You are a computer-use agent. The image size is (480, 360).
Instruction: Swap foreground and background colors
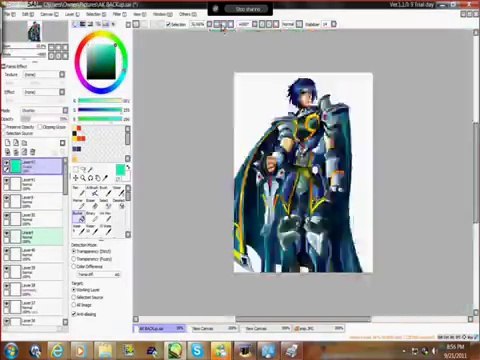pos(128,167)
